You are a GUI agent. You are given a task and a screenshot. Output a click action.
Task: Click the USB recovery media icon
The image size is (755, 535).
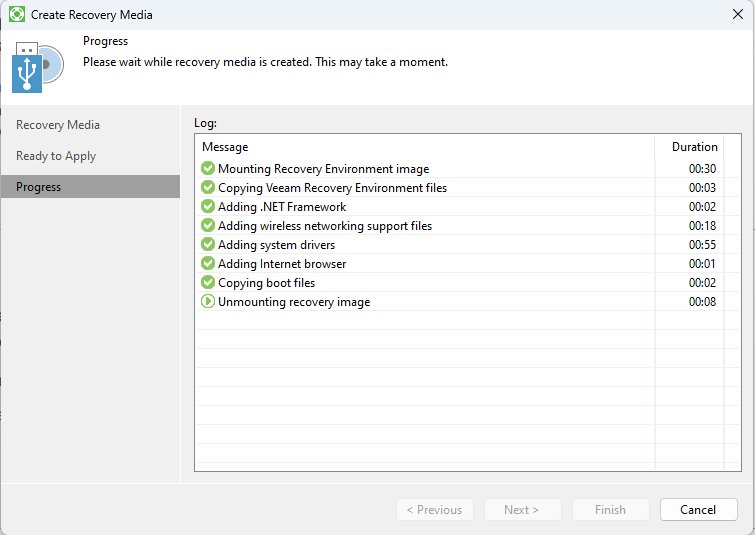(x=37, y=67)
